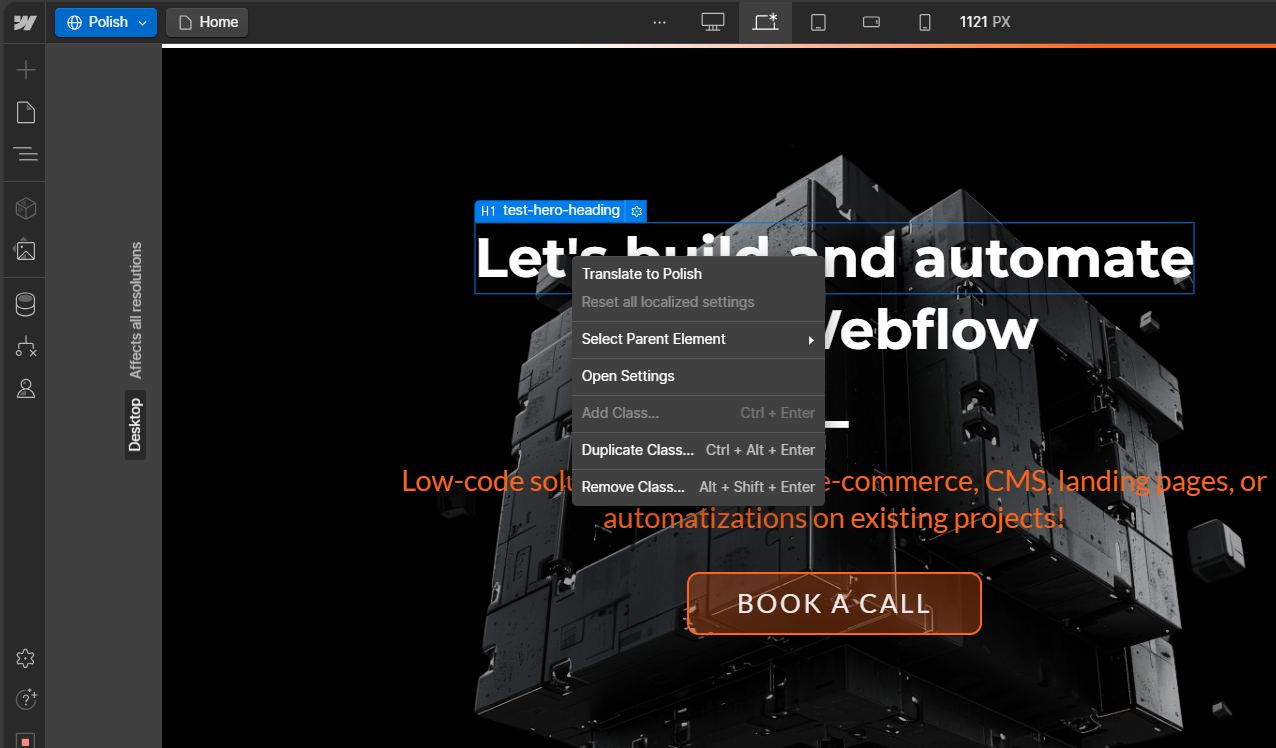Select the Affects all resolutions label
The width and height of the screenshot is (1276, 748).
(136, 310)
